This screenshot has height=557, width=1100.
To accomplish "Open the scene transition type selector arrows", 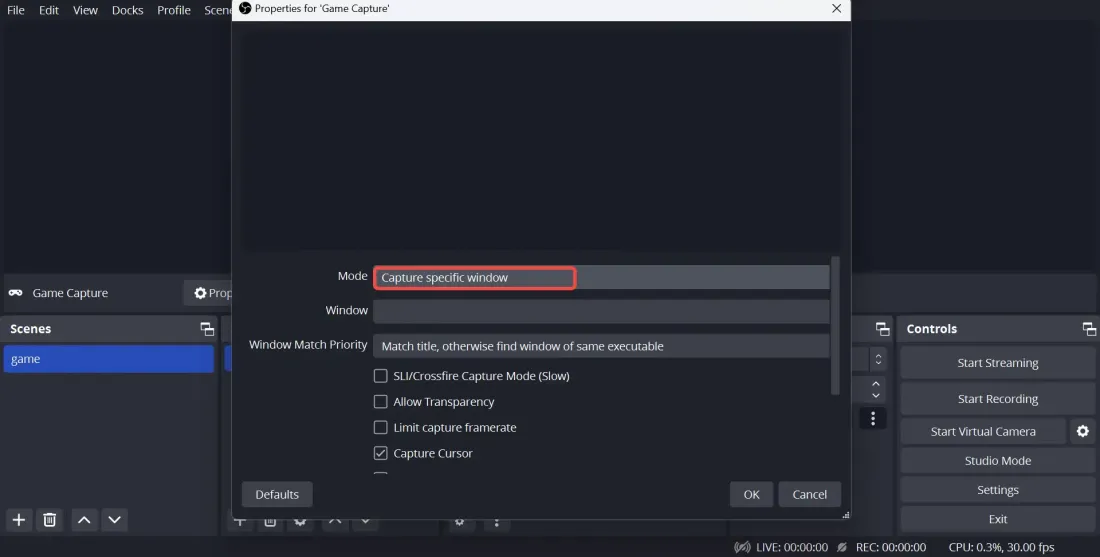I will [878, 359].
